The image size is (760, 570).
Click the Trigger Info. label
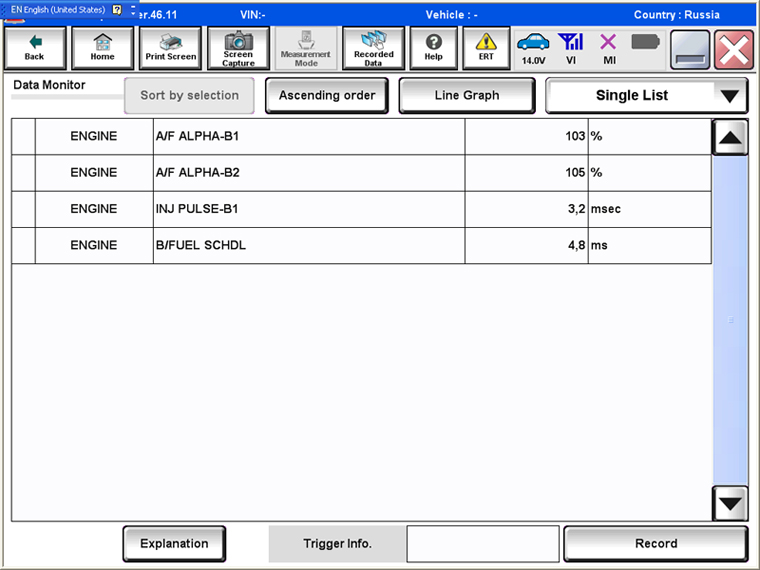[337, 544]
